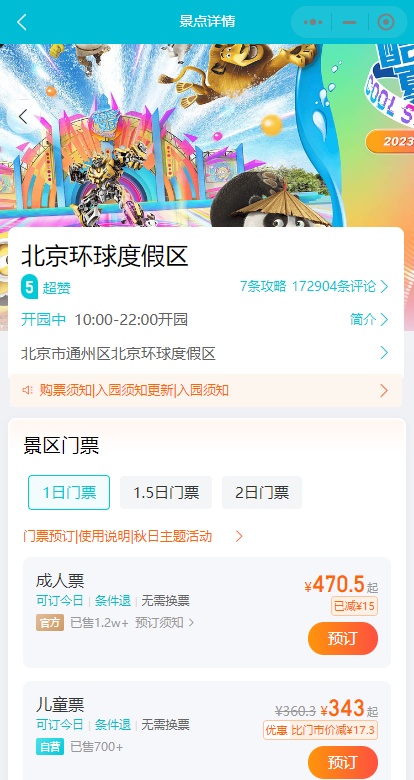Image resolution: width=414 pixels, height=780 pixels.
Task: Switch to the 2日门票 tab
Action: click(262, 492)
